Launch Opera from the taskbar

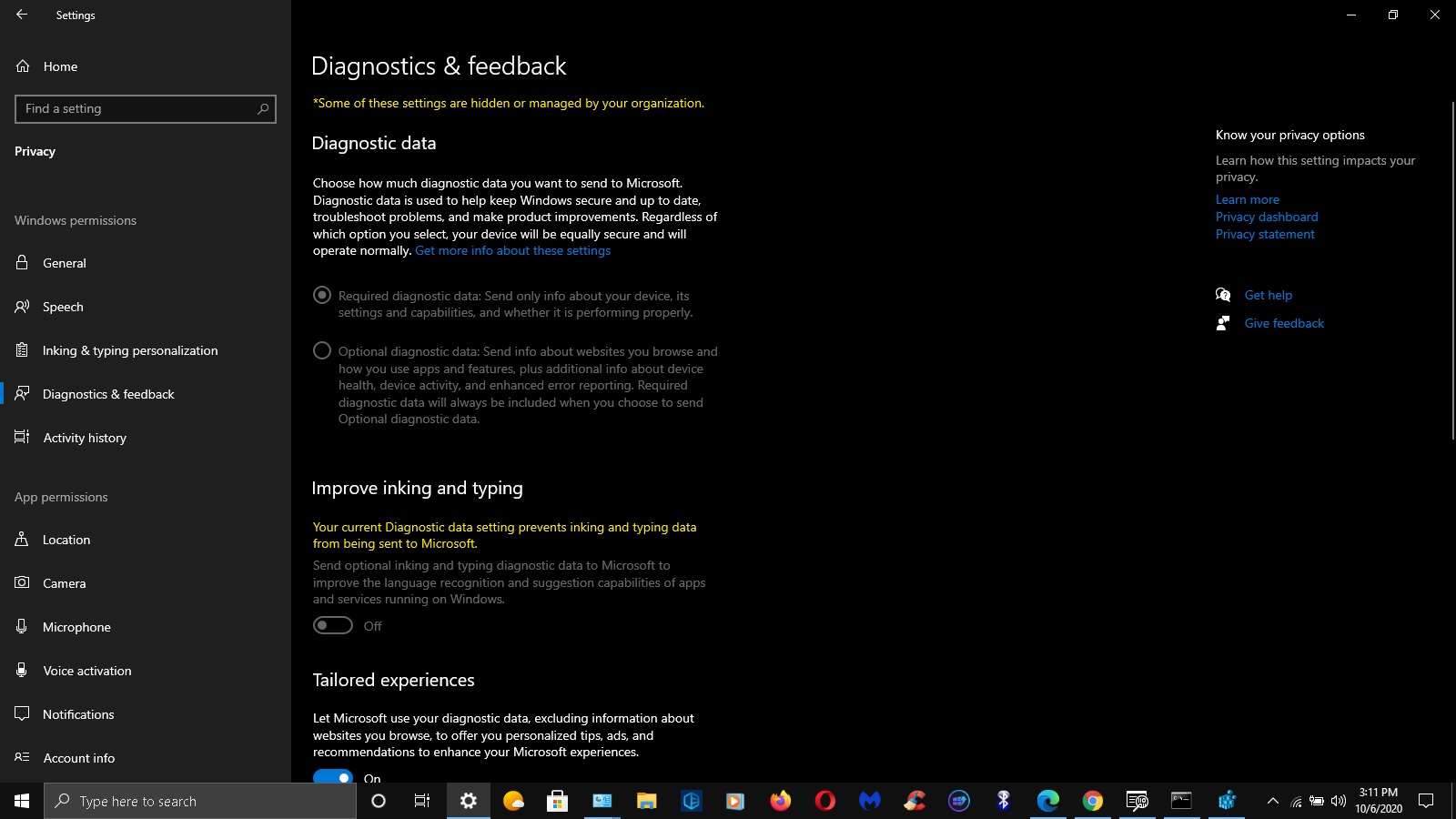(x=825, y=801)
